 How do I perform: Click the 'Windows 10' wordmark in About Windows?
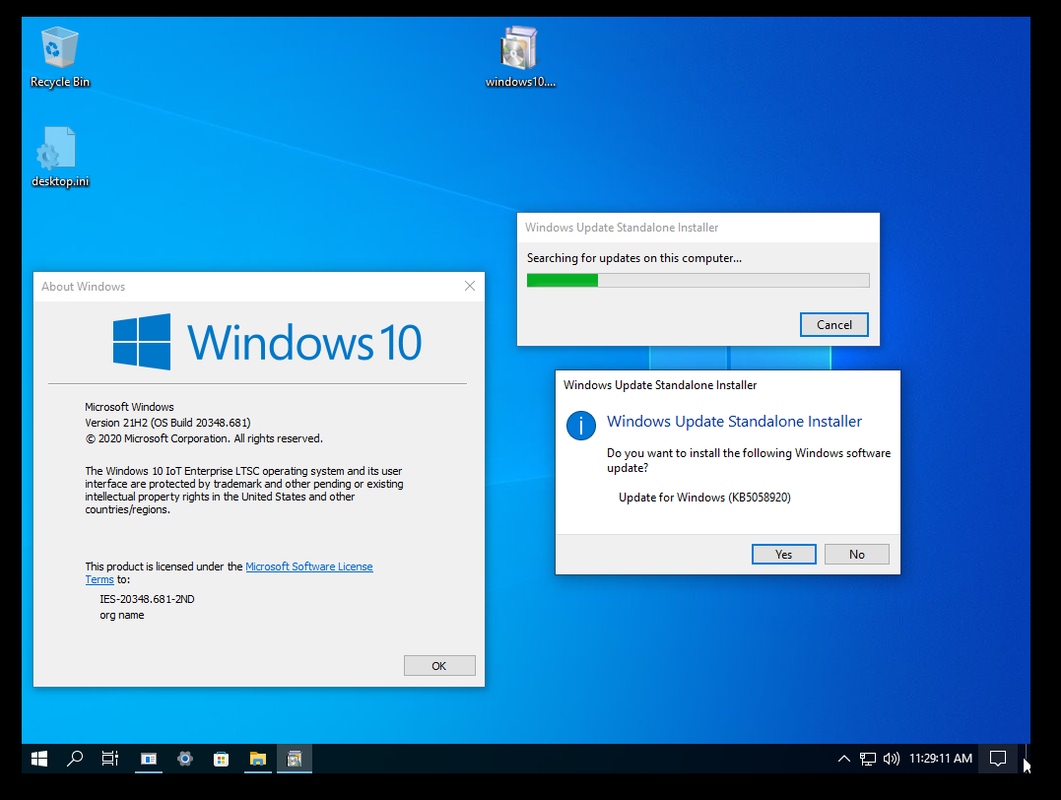point(304,342)
